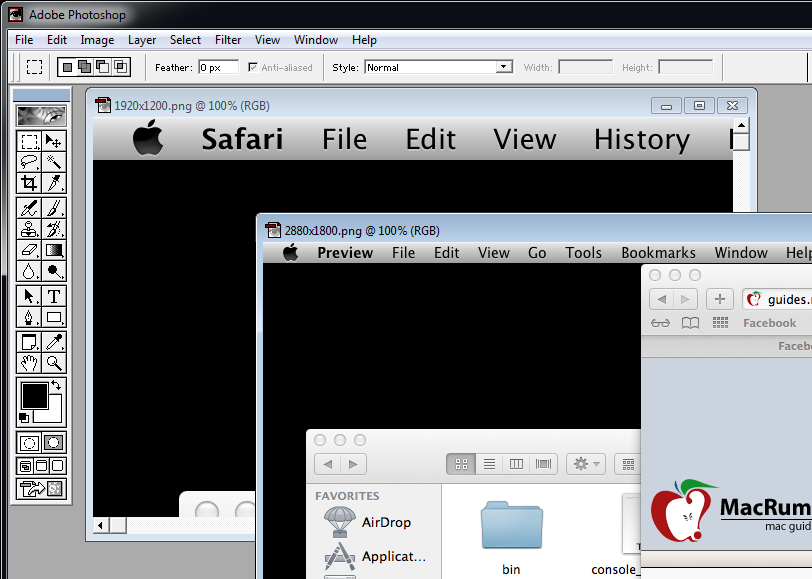Click vertical scrollbar thumb in 1920x1200.png window
The height and width of the screenshot is (579, 812).
[742, 141]
